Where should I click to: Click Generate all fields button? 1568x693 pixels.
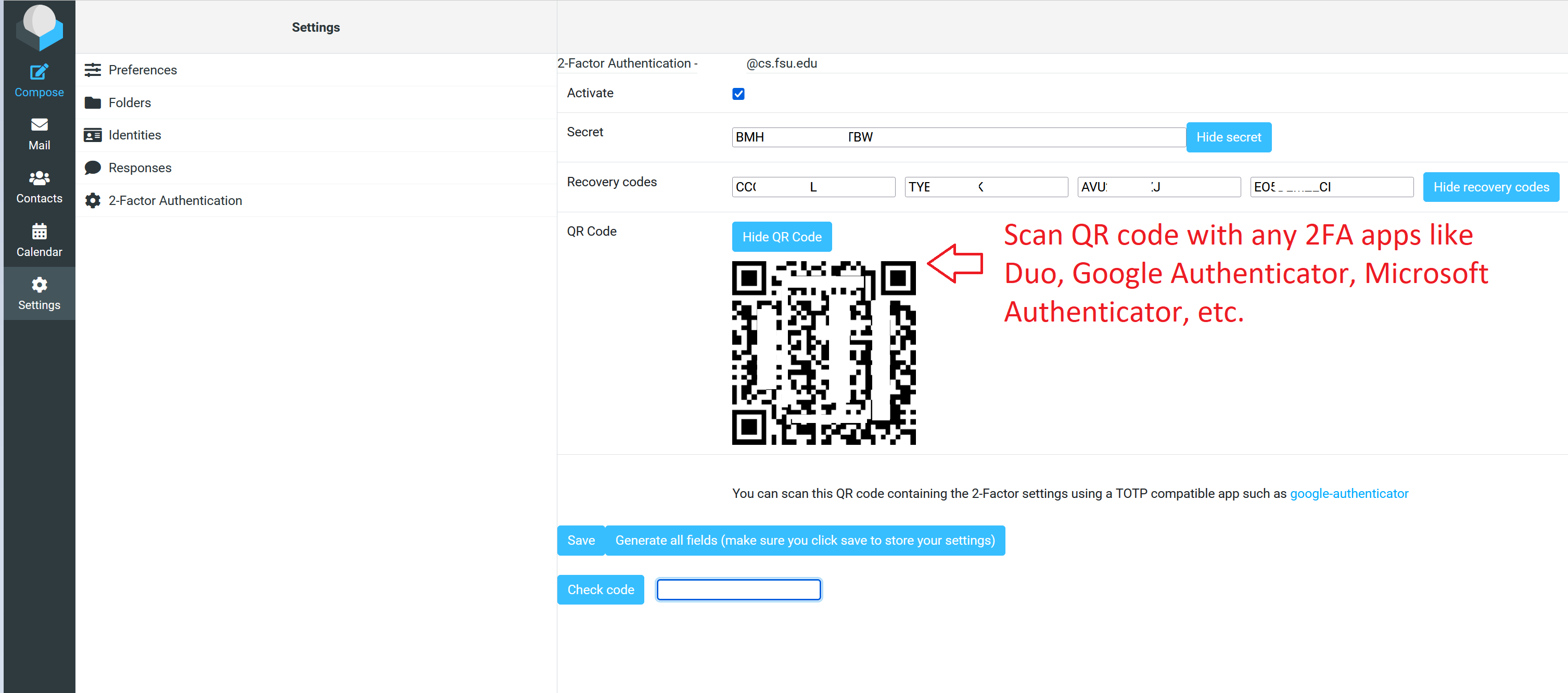click(805, 540)
